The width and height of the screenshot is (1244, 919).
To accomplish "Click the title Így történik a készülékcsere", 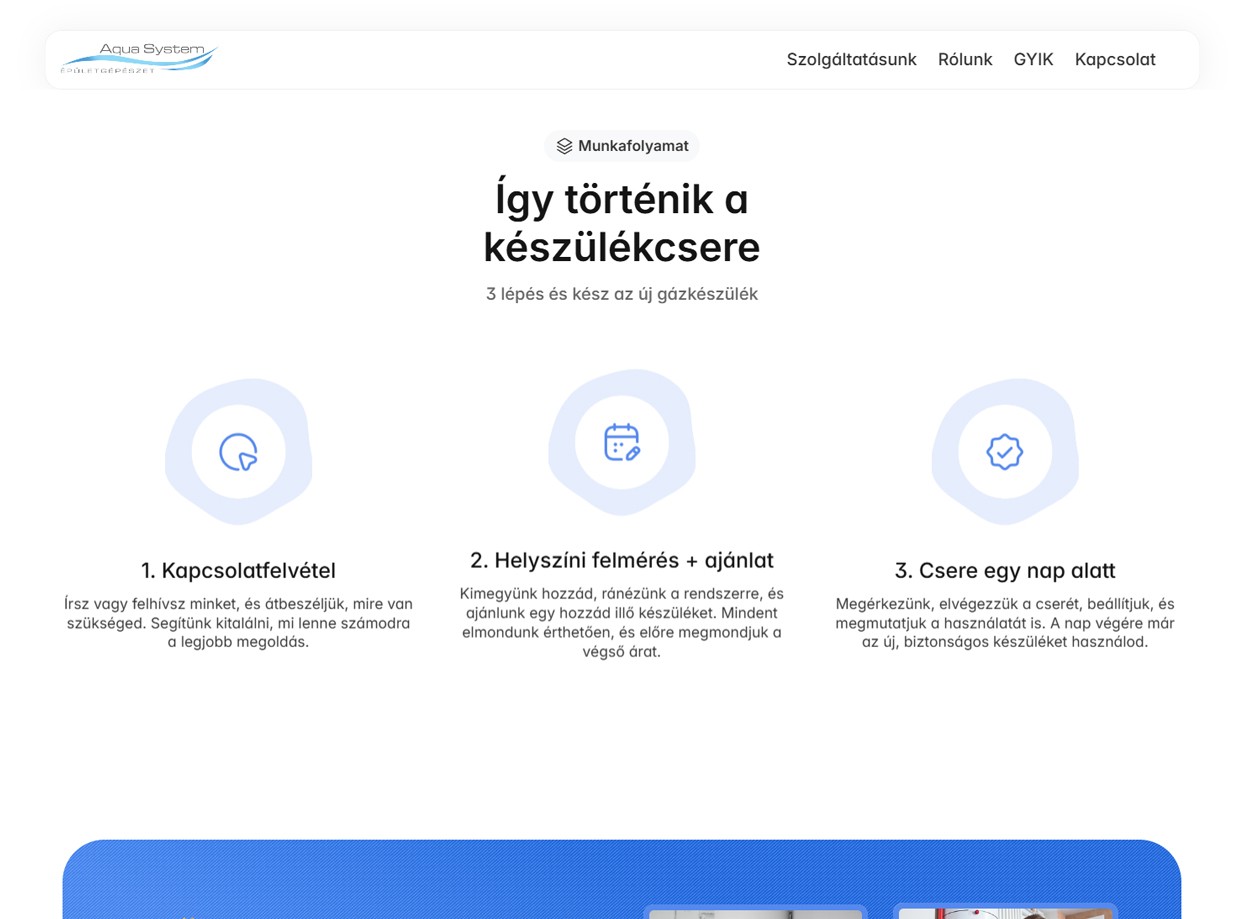I will pyautogui.click(x=621, y=222).
